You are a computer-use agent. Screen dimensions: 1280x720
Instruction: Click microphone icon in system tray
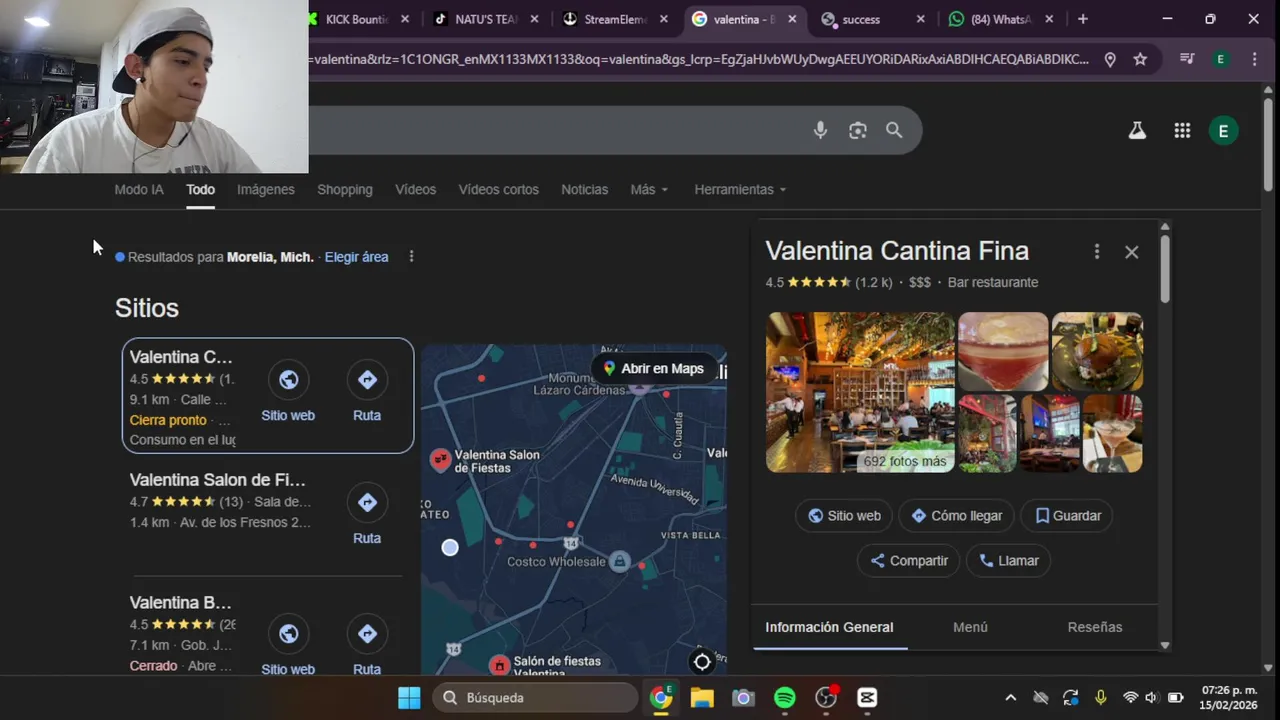tap(1100, 697)
